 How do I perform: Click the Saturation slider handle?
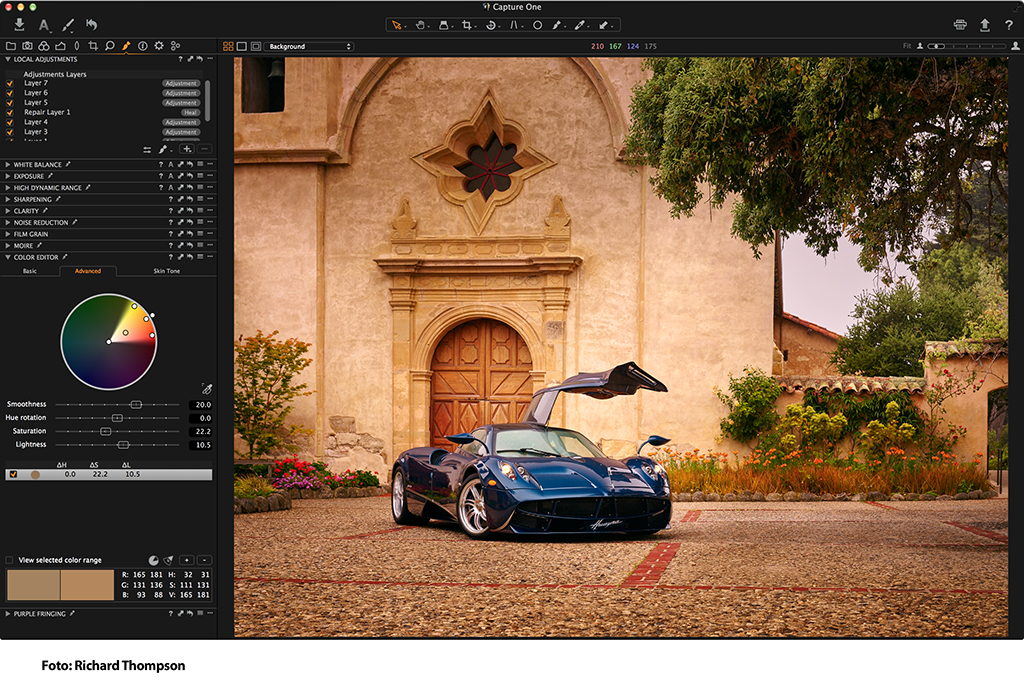105,431
